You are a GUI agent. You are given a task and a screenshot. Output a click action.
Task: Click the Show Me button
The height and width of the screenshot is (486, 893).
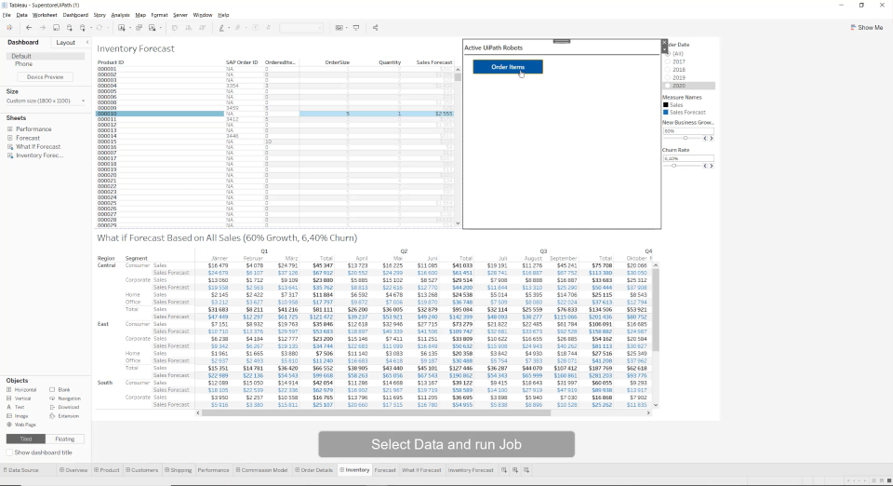(x=867, y=27)
